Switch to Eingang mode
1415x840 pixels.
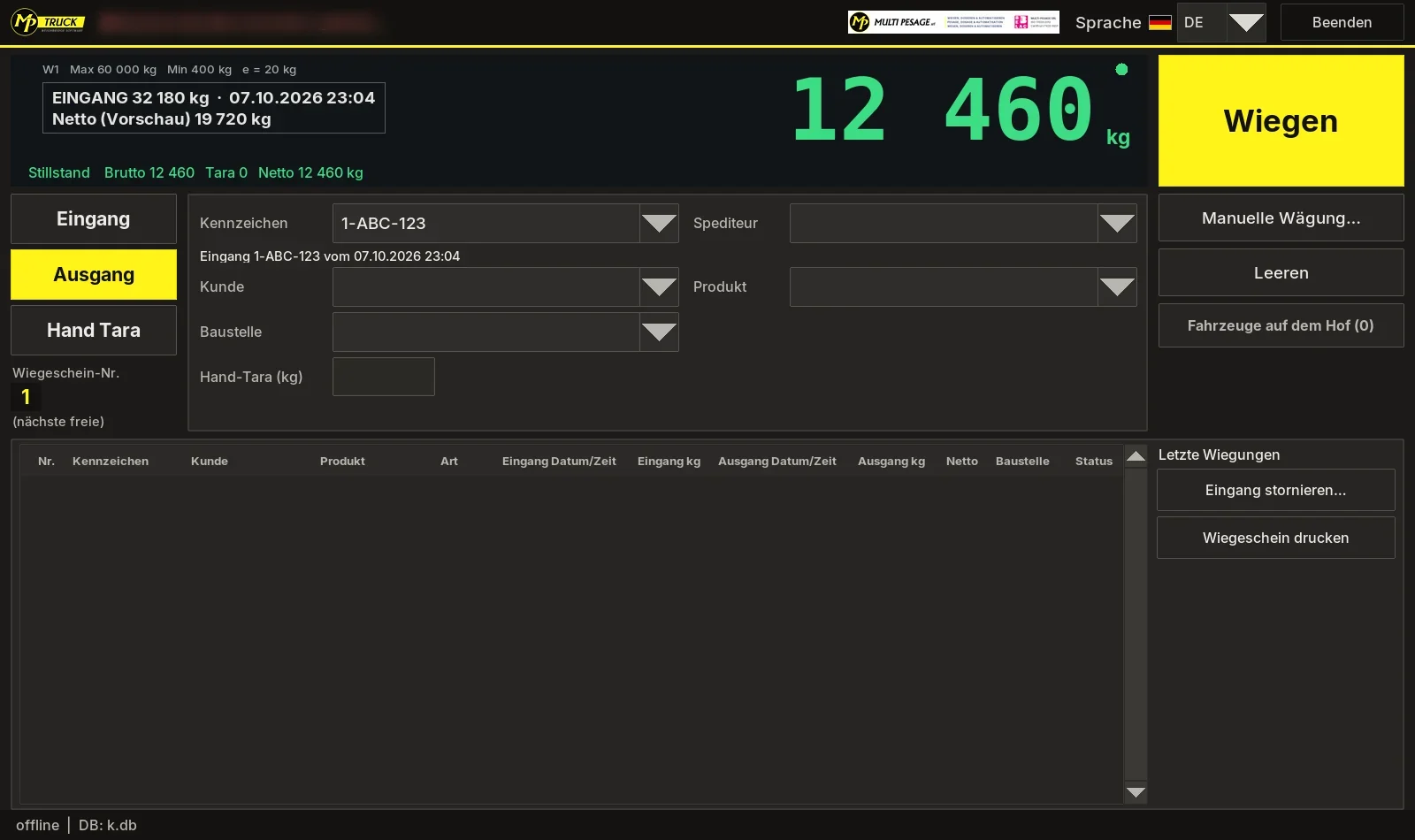pos(94,219)
